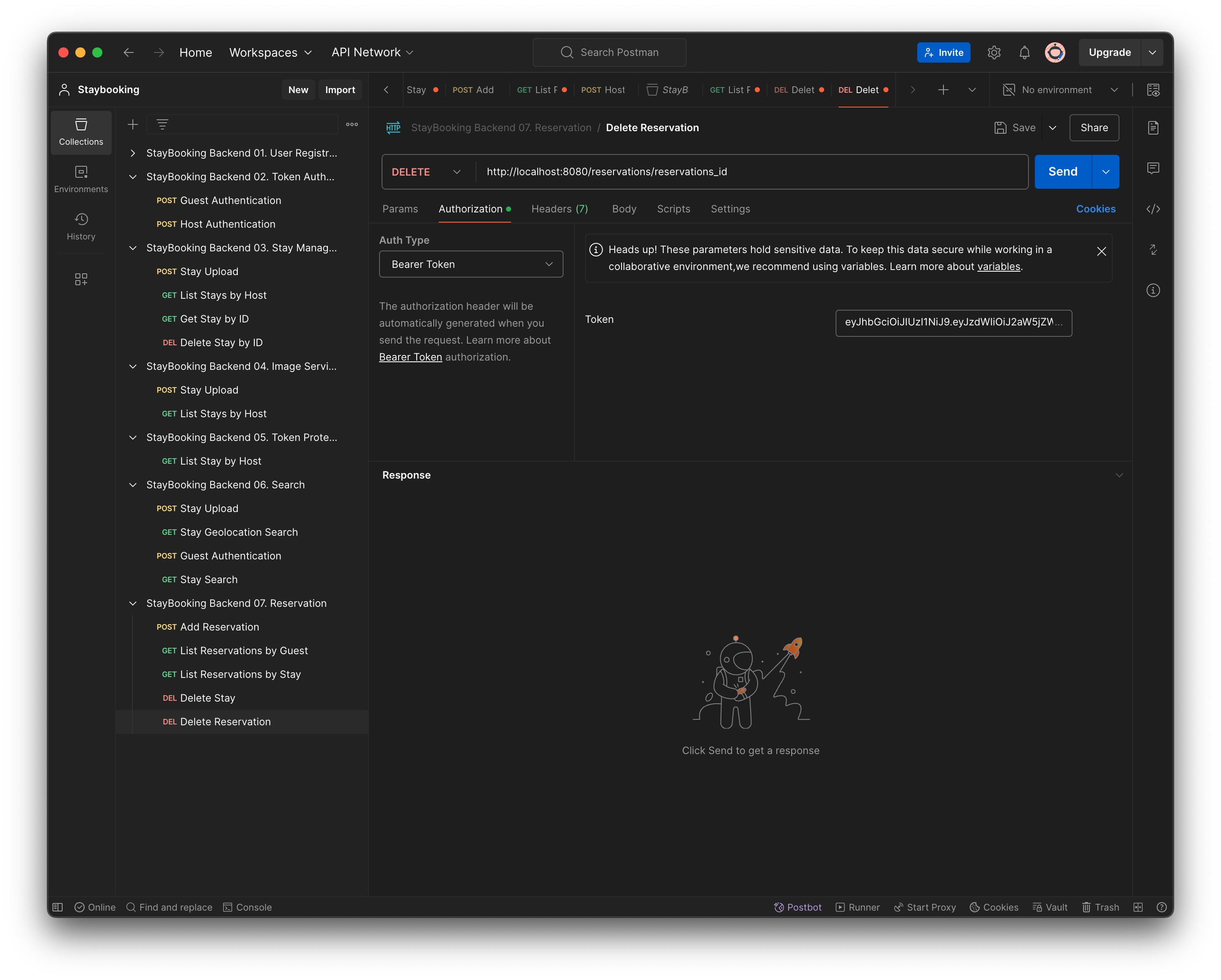The width and height of the screenshot is (1221, 980).
Task: Collapse StayBooking Backend 07. Reservation collection
Action: [132, 603]
